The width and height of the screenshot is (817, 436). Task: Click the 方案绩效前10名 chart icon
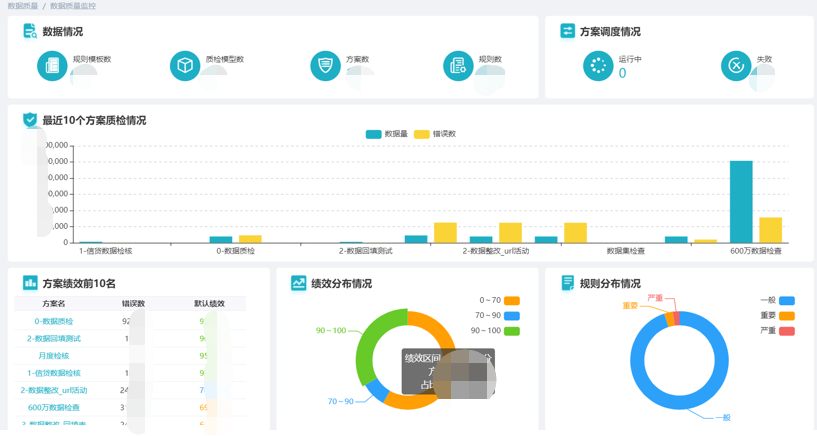tap(30, 283)
